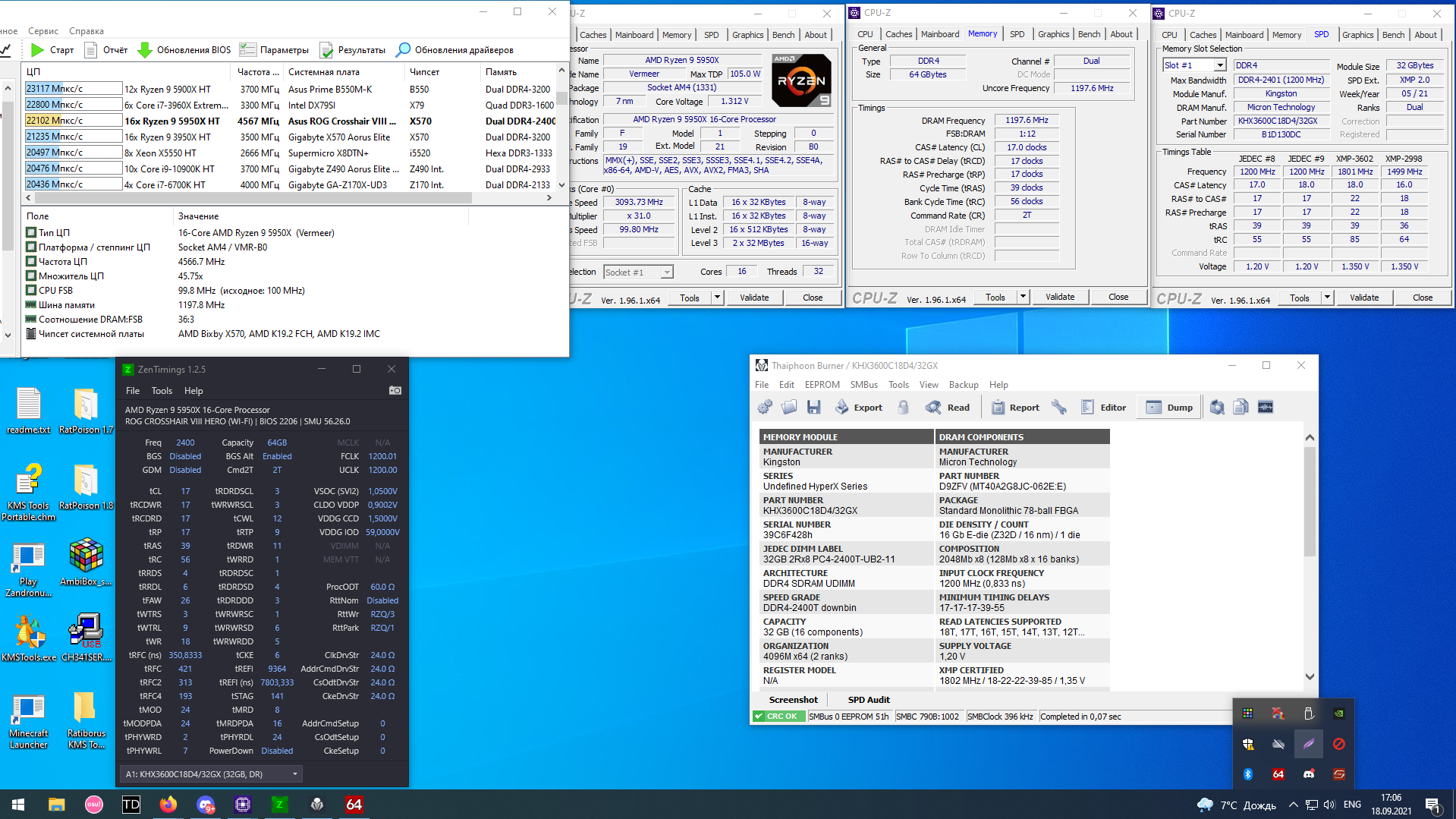The width and height of the screenshot is (1456, 819).
Task: Click Close in the CPU-Z Memory window
Action: tap(1118, 297)
